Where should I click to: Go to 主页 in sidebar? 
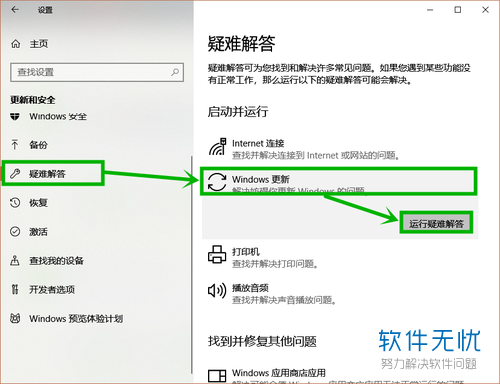(x=39, y=44)
